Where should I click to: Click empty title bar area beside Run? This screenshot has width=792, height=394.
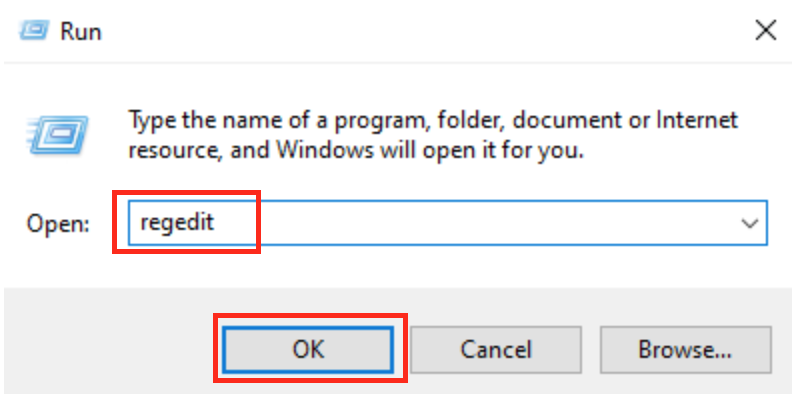(404, 31)
